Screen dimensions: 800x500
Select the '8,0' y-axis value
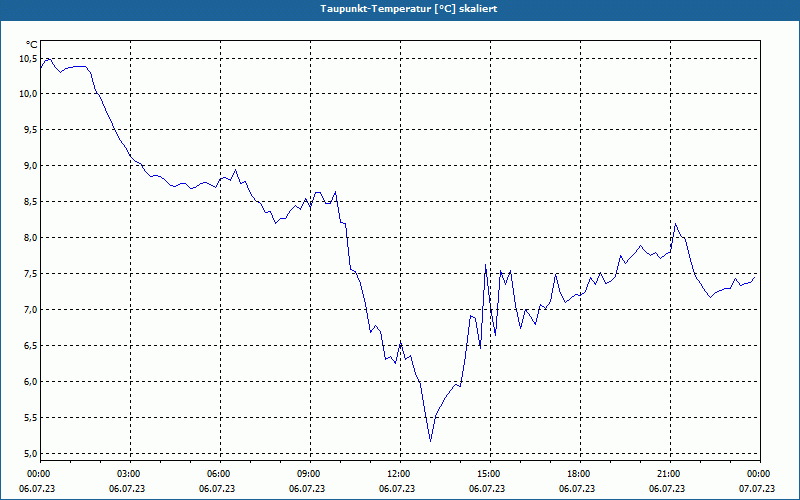tap(30, 238)
